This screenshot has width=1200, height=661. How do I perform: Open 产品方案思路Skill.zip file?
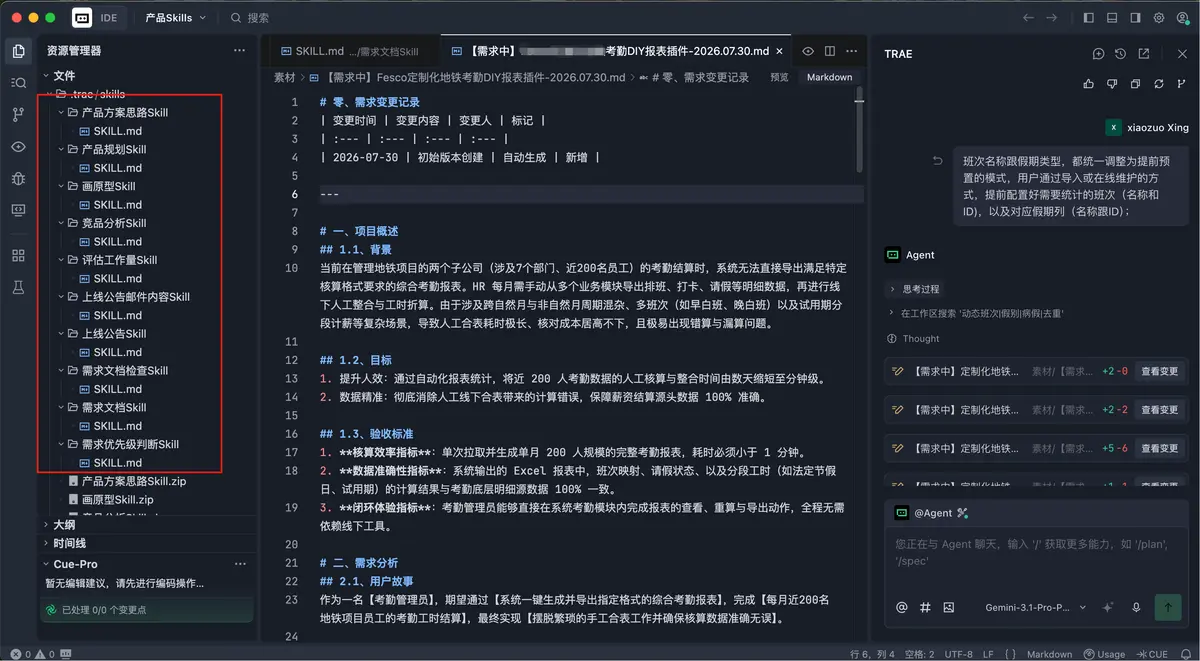(133, 481)
